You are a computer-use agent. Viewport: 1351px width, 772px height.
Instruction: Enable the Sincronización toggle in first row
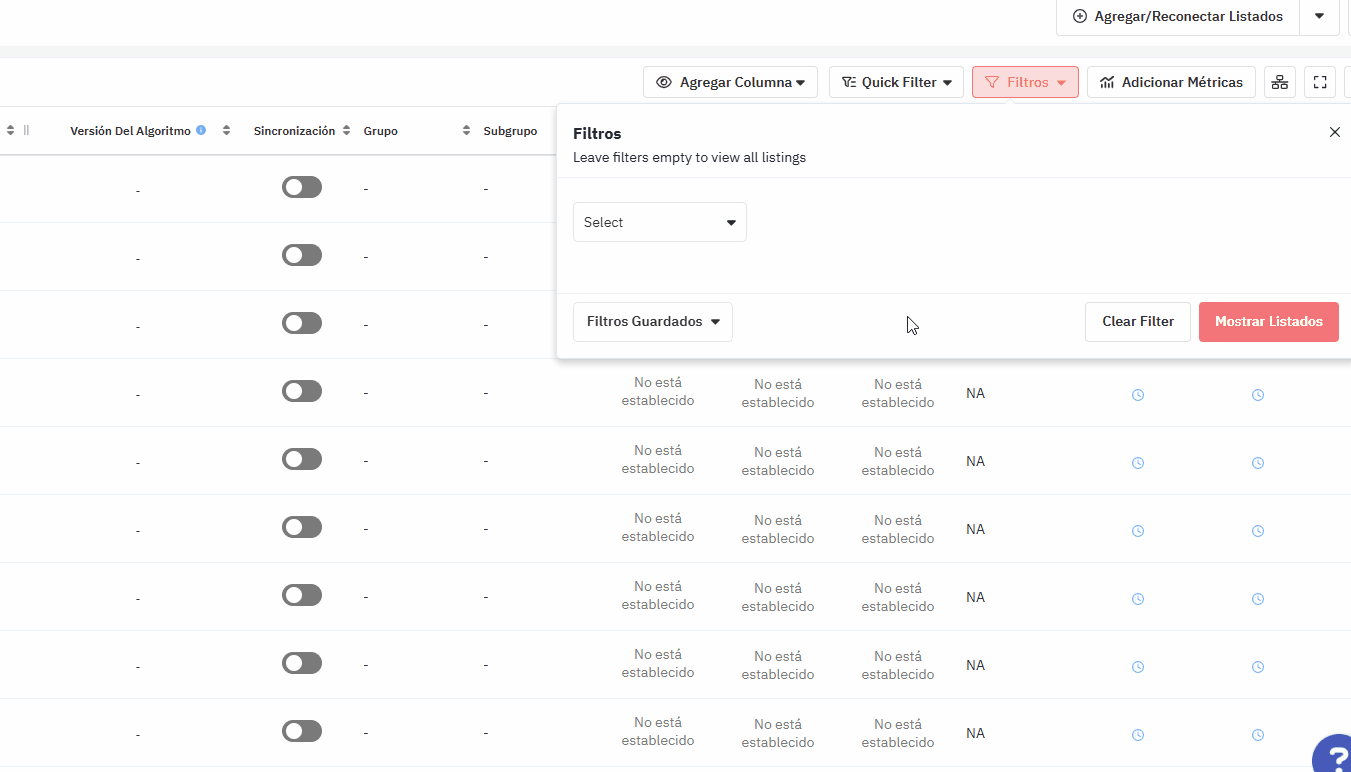[302, 187]
